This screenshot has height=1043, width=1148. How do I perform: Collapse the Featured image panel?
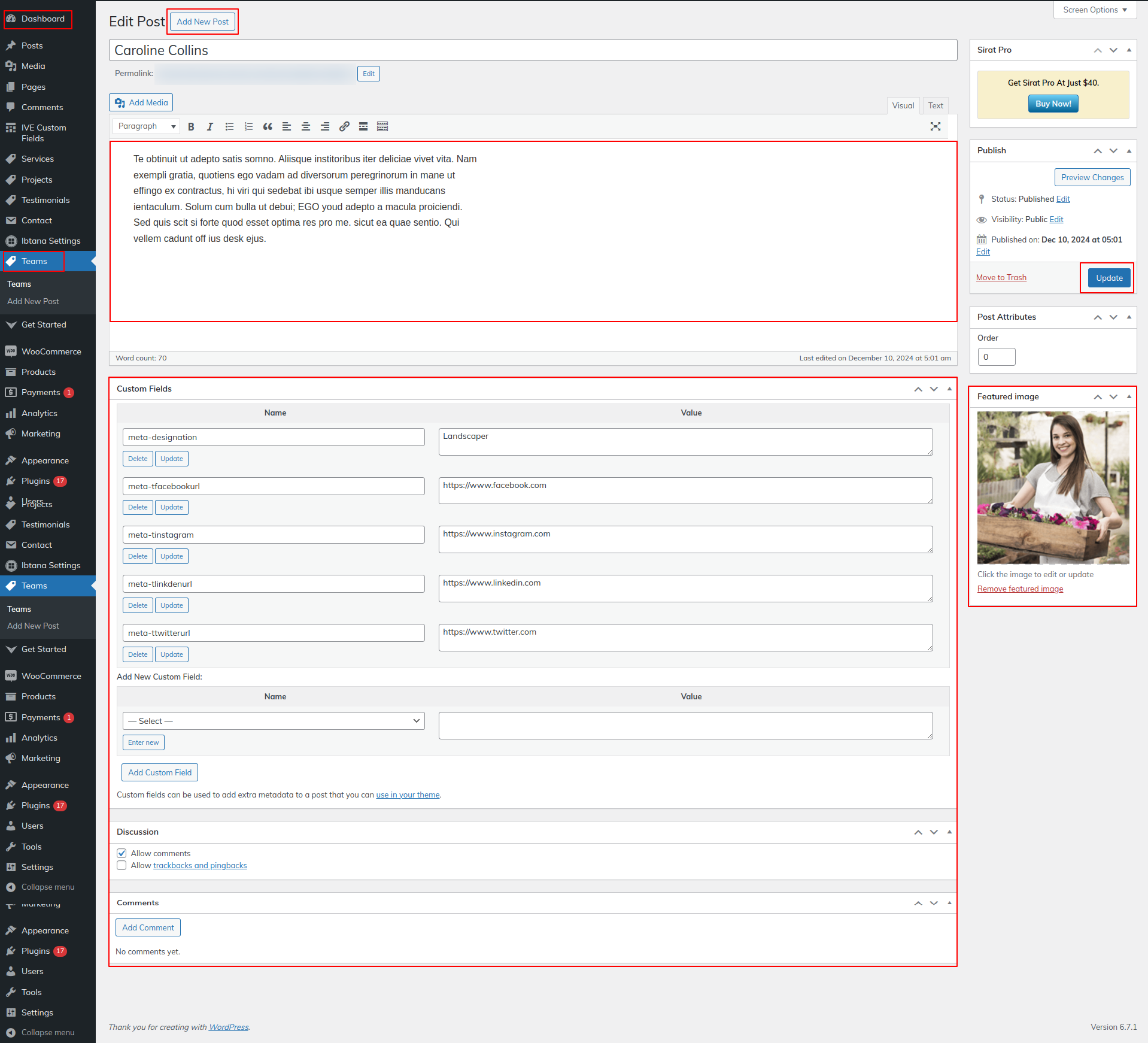pos(1129,396)
